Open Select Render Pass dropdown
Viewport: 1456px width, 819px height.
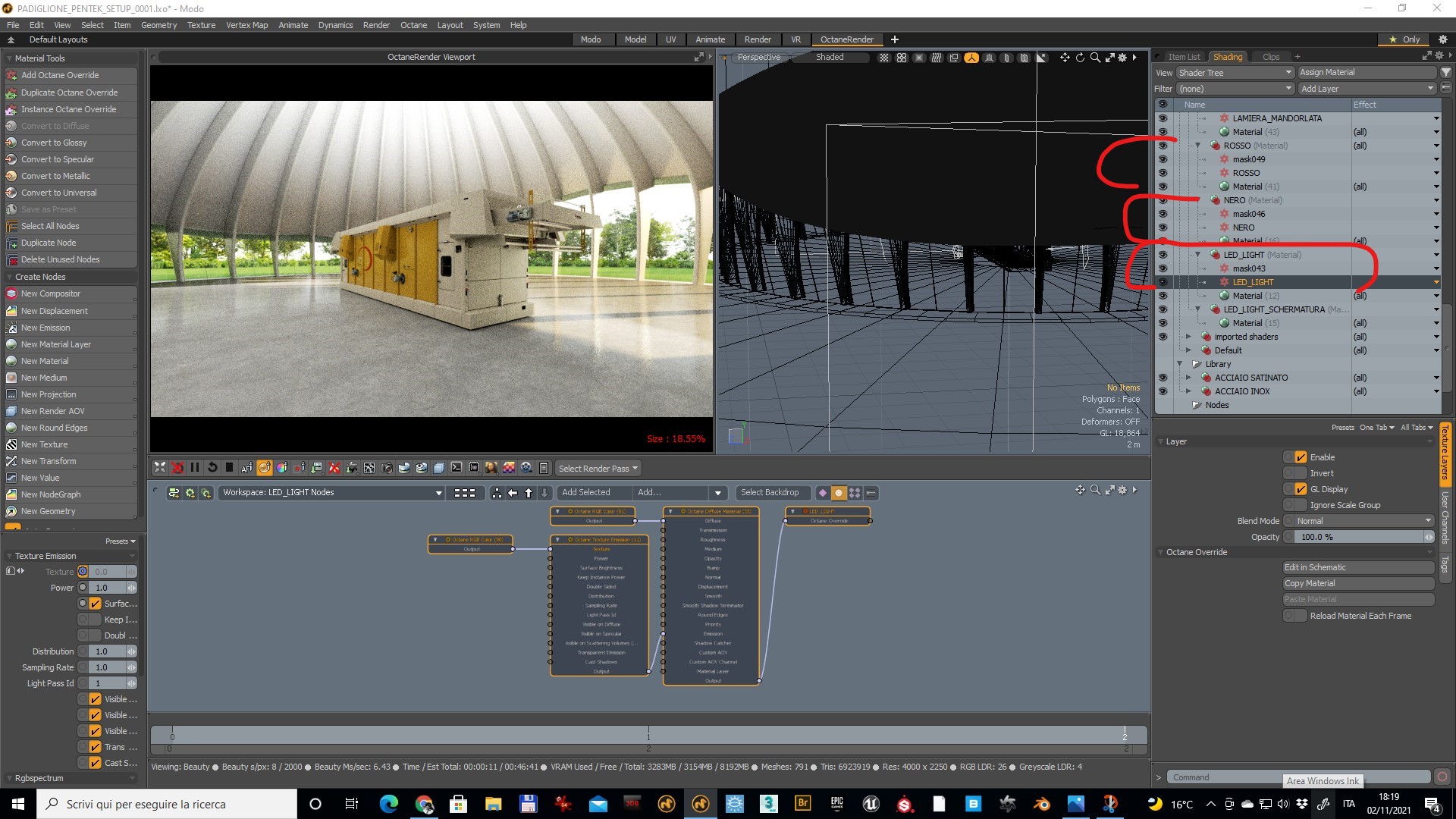(x=598, y=468)
